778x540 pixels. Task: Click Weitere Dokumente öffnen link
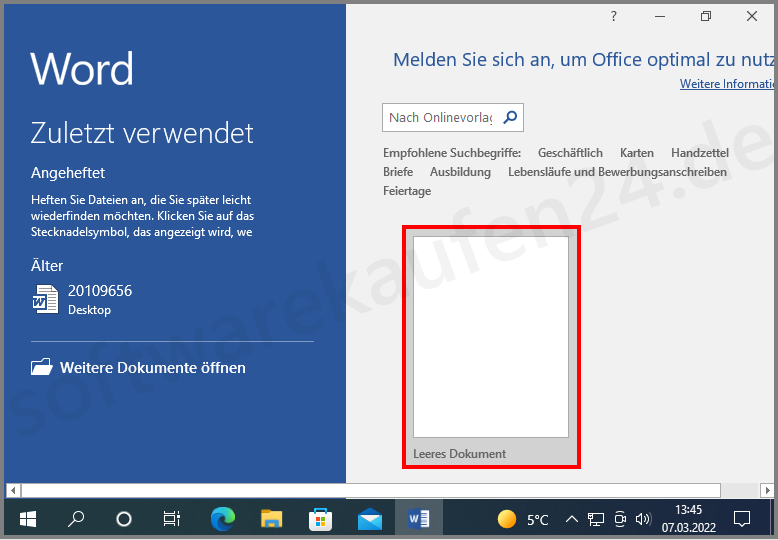[x=152, y=368]
